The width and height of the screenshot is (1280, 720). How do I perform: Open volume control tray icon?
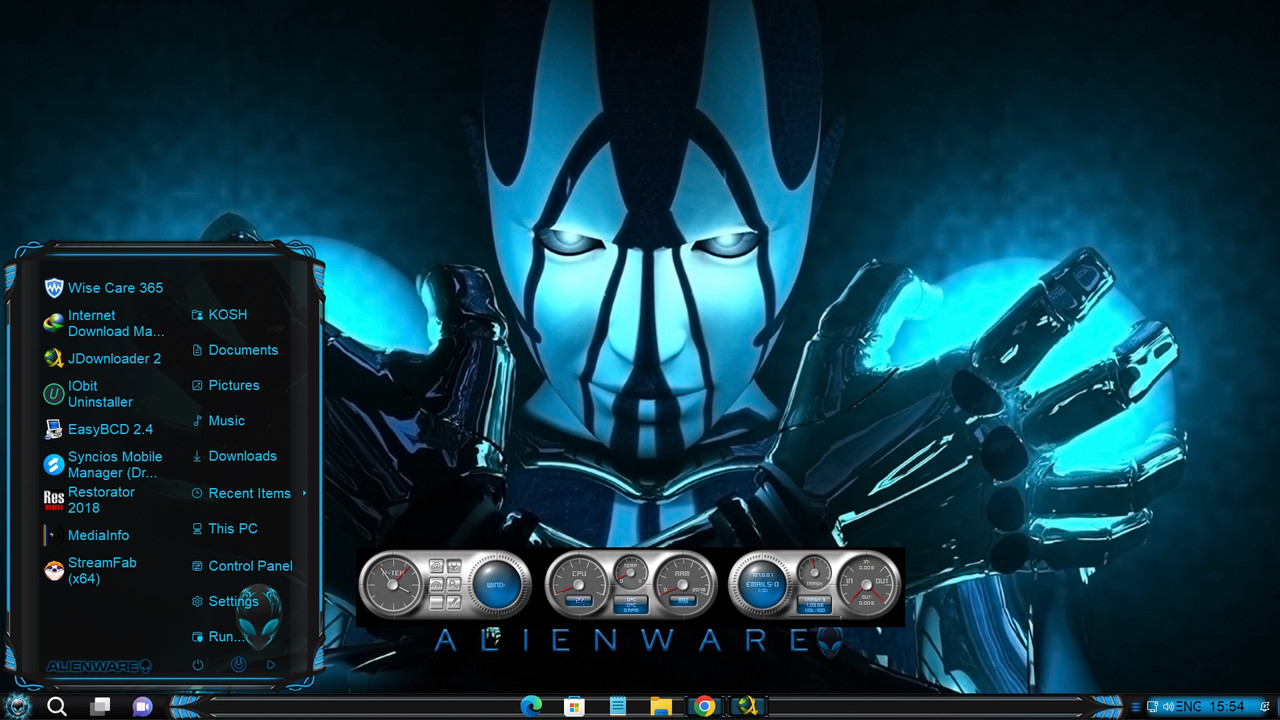[1168, 707]
